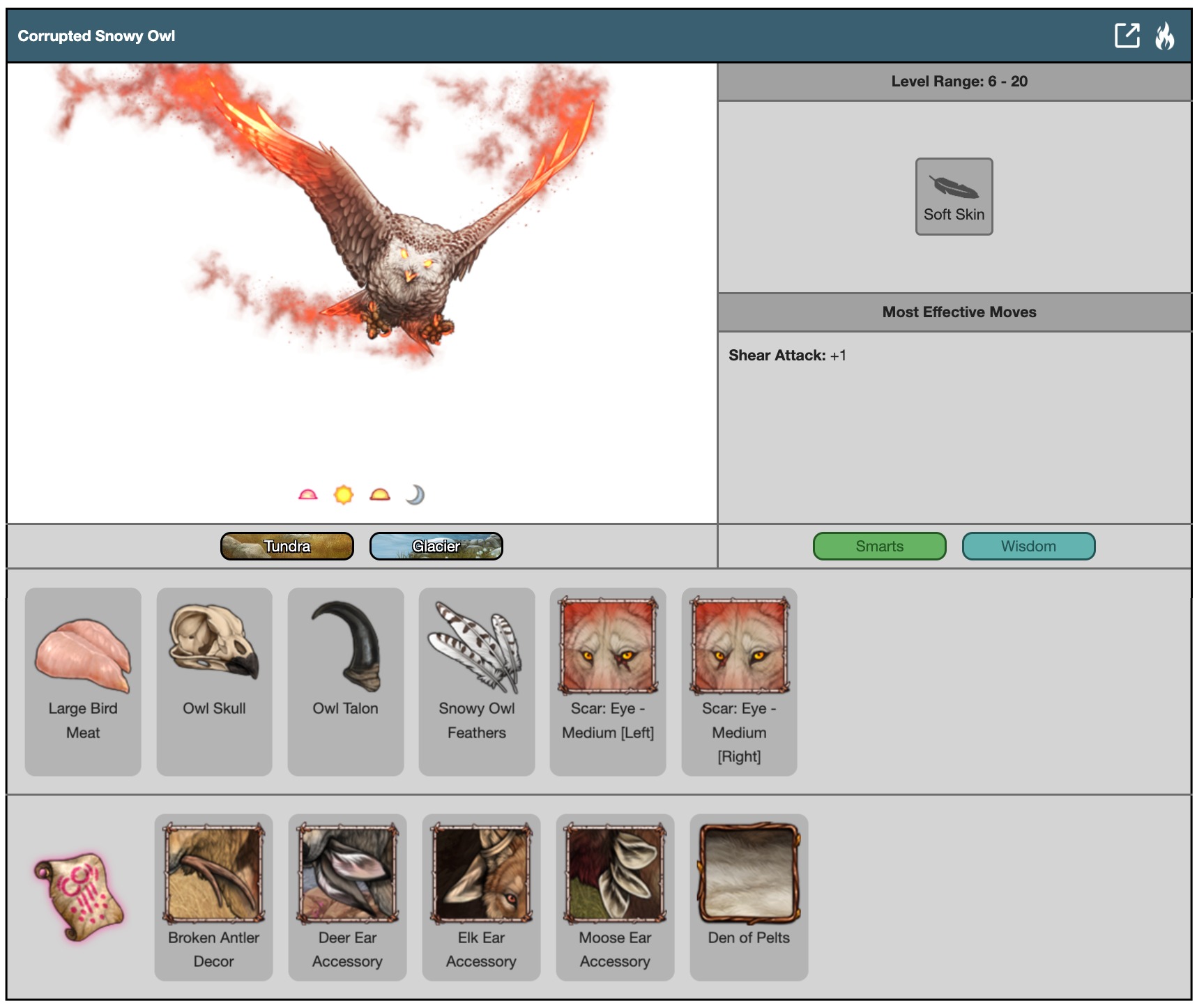Select the green Smarts stat button
This screenshot has width=1197, height=1008.
(879, 547)
